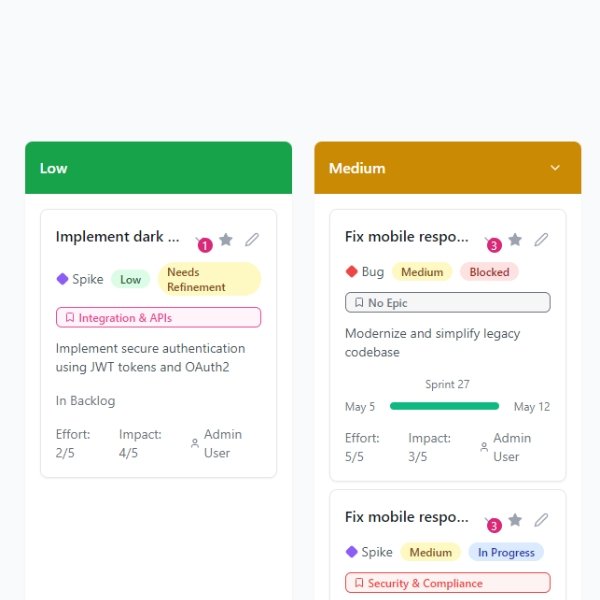
Task: Edit the Implement dark card with pencil icon
Action: pyautogui.click(x=252, y=240)
